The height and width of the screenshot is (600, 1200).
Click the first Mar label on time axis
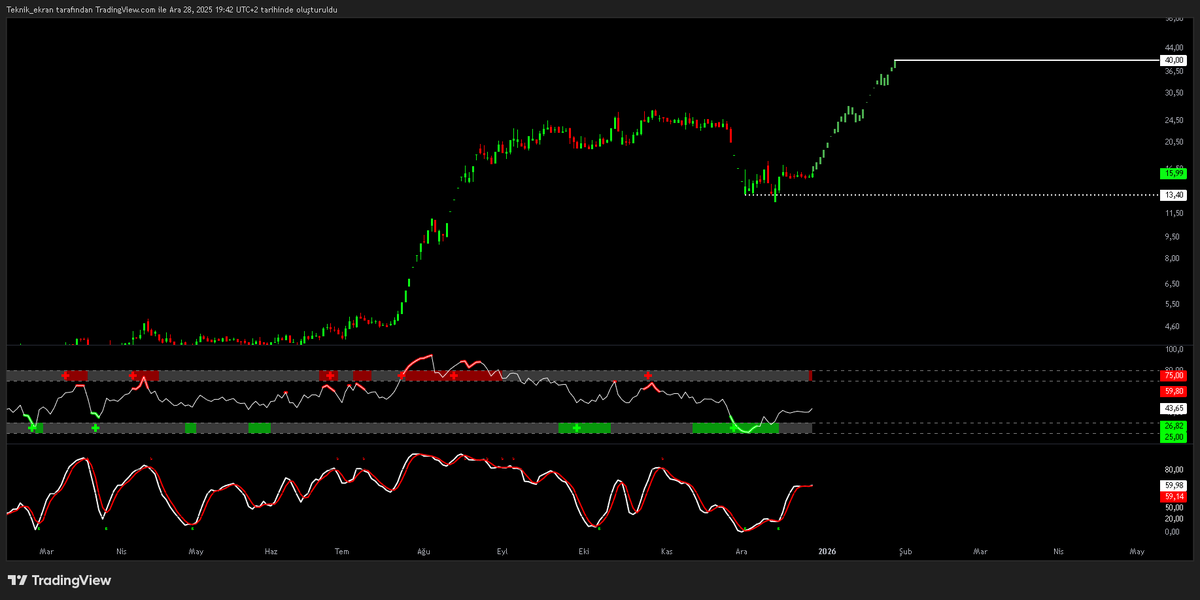tap(45, 551)
